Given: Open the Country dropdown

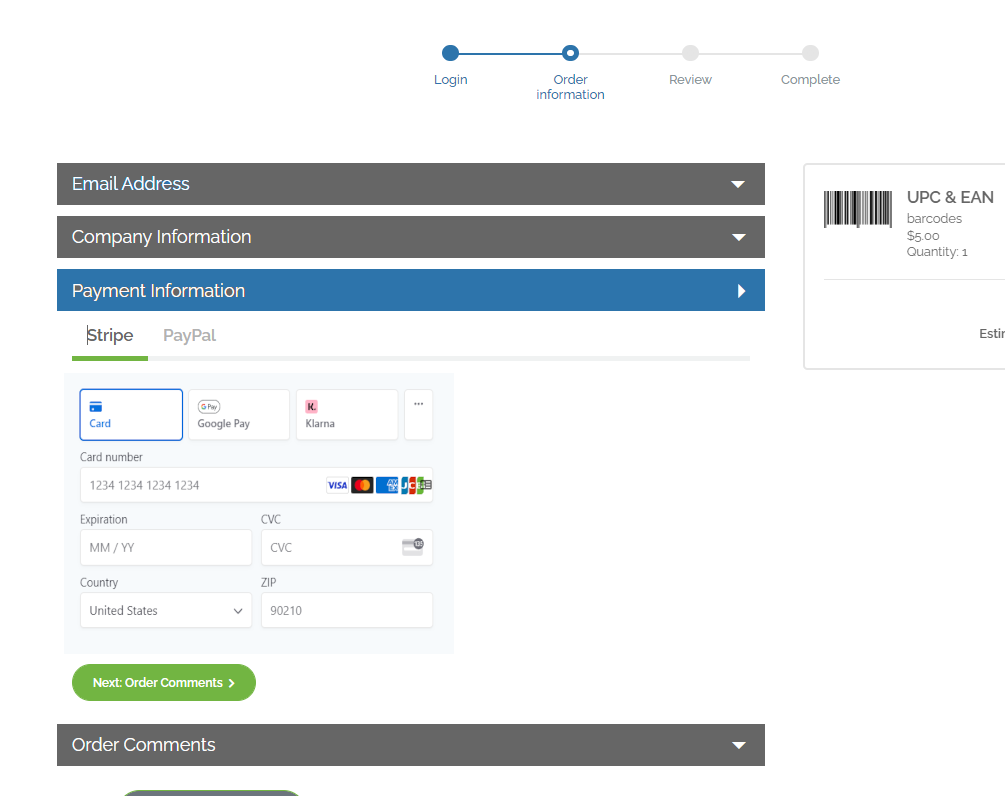Looking at the screenshot, I should (166, 611).
